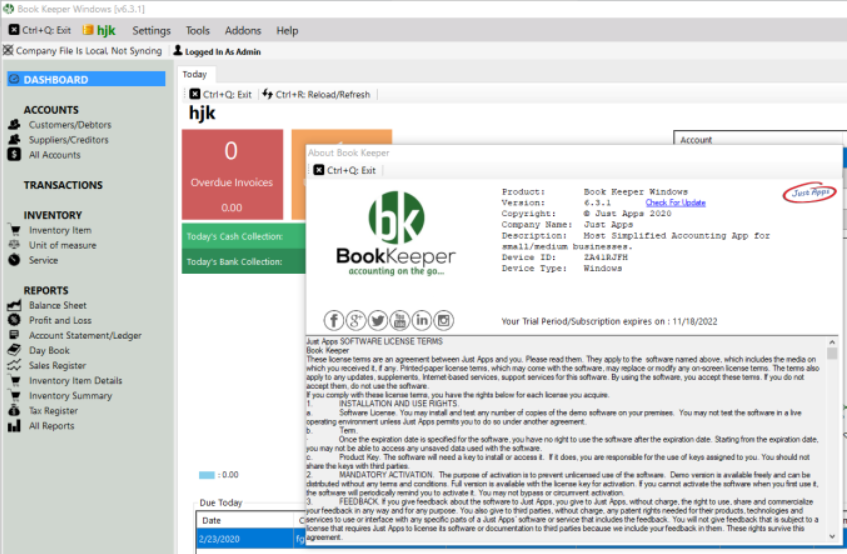Click the Service clock icon
Screen dimensions: 847x554
(14, 260)
